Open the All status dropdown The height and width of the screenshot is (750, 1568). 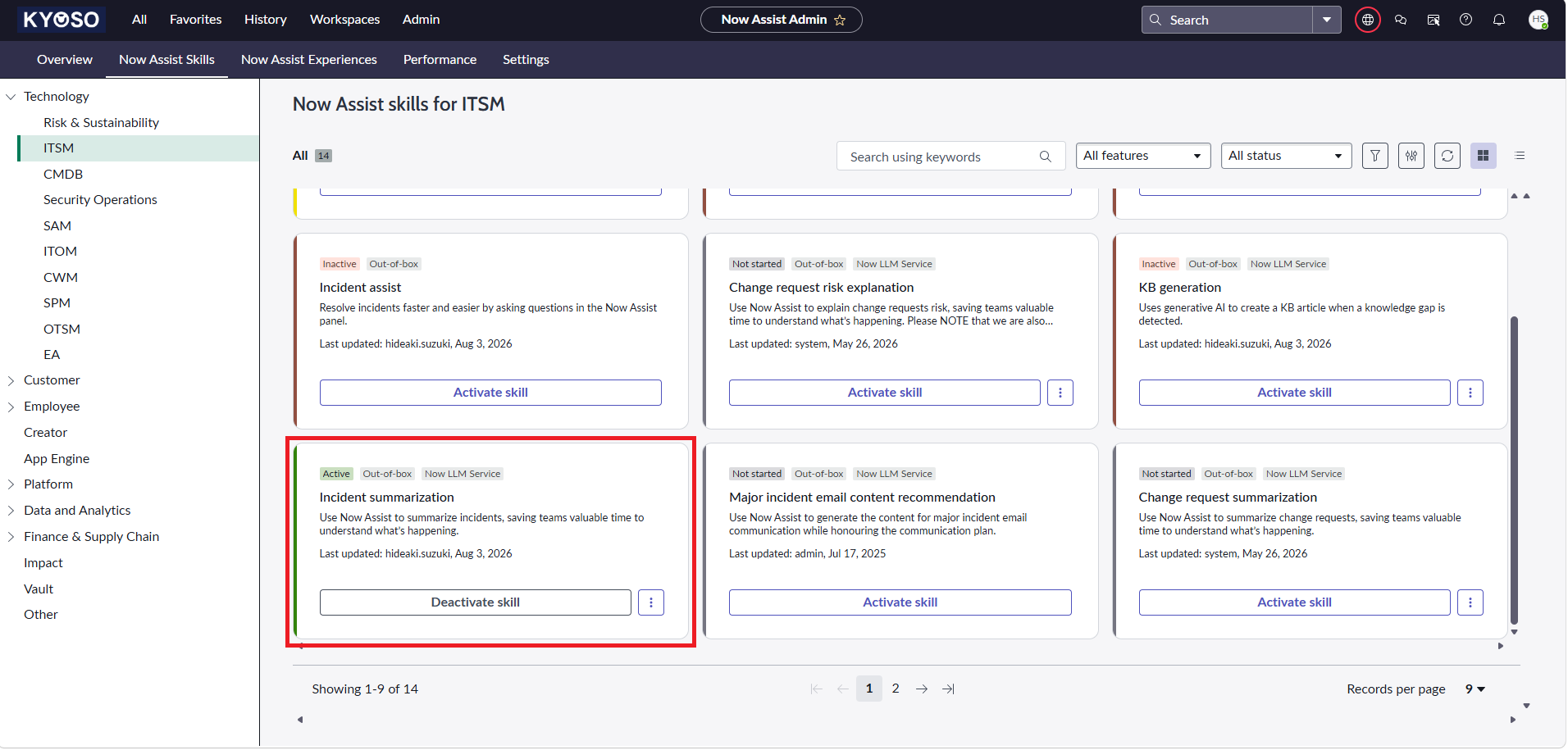click(1286, 156)
